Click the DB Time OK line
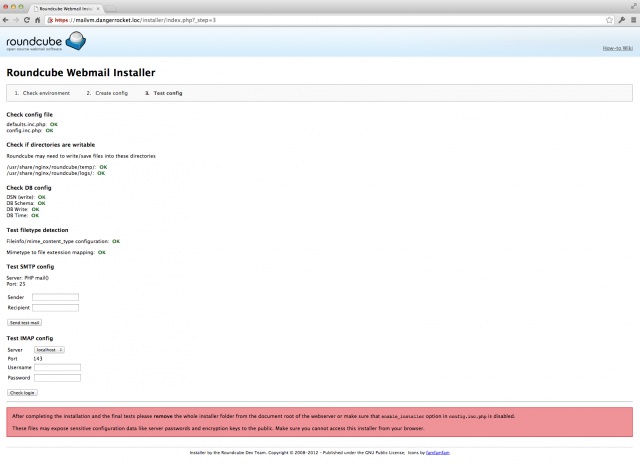Viewport: 640px width, 469px height. tap(23, 216)
